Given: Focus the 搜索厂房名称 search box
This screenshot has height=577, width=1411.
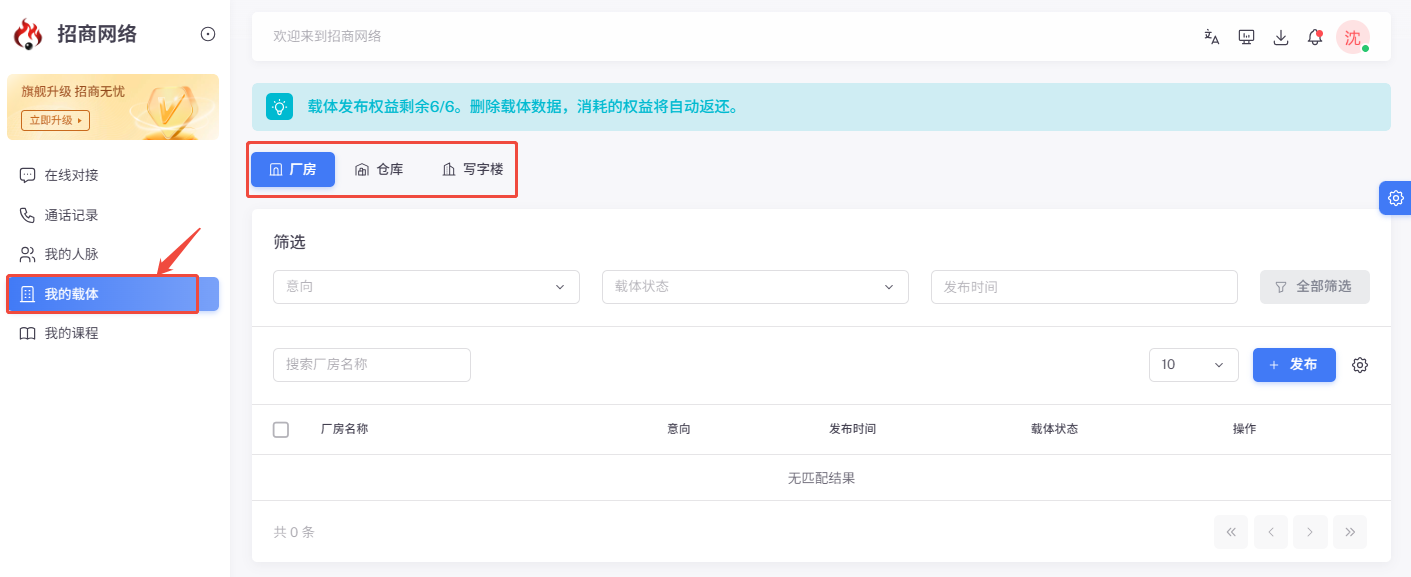Looking at the screenshot, I should click(x=372, y=365).
